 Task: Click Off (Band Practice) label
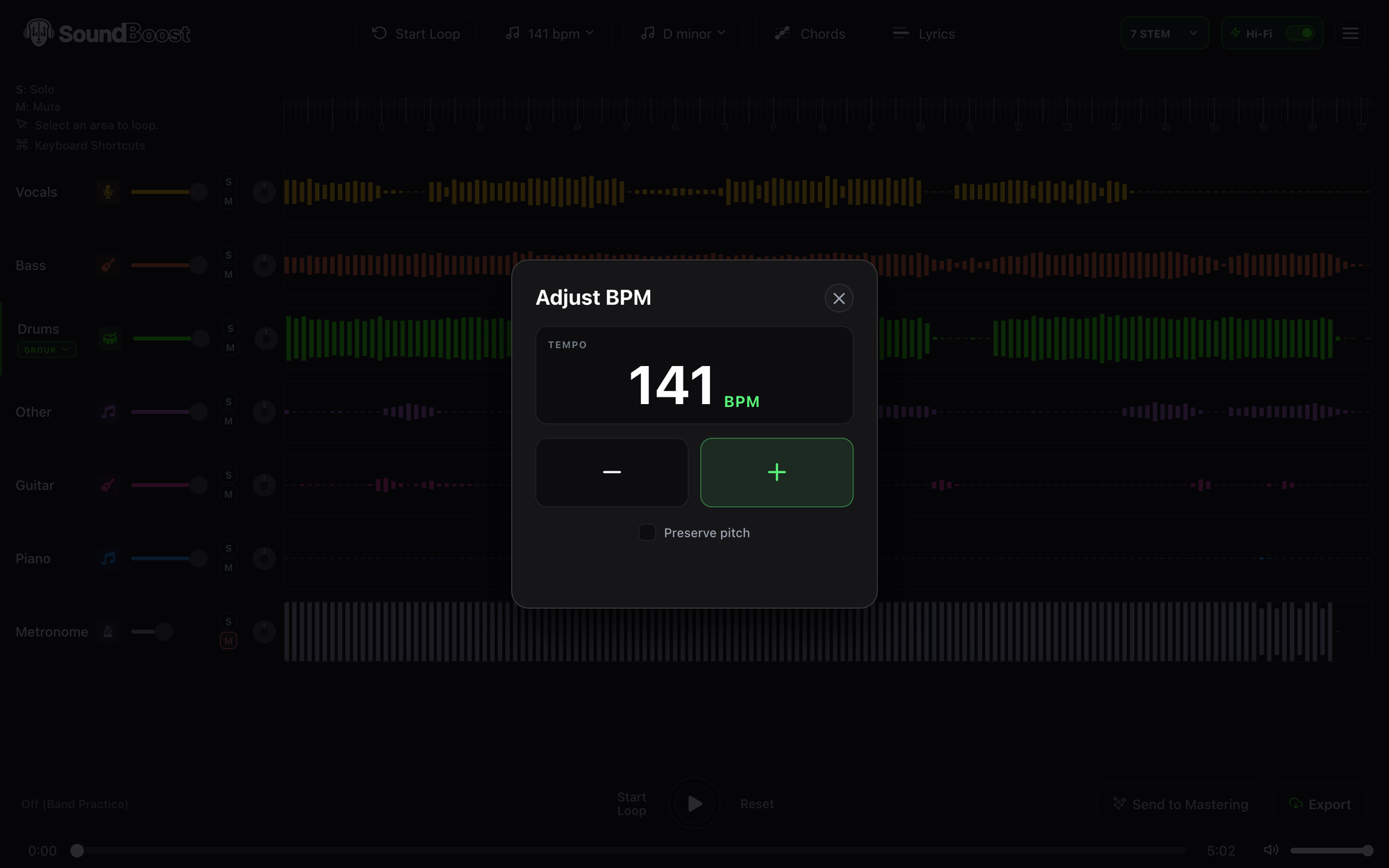point(75,804)
